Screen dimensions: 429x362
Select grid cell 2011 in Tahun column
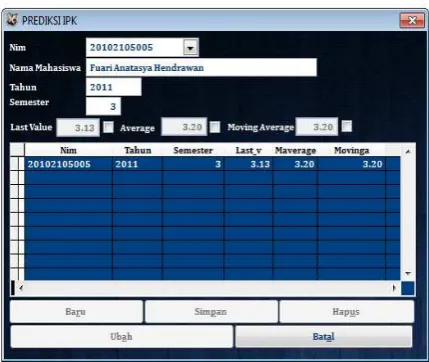[138, 164]
